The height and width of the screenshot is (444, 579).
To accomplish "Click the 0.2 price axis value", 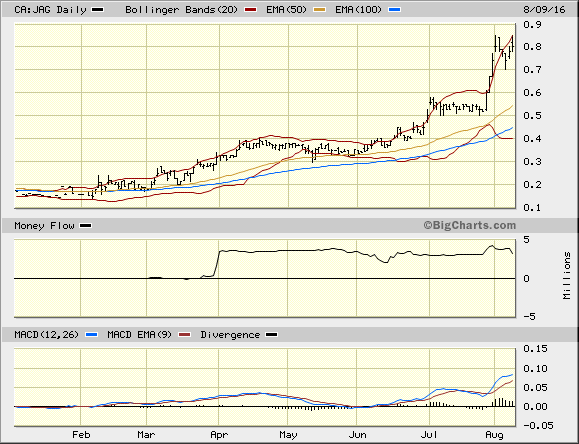I will [532, 185].
